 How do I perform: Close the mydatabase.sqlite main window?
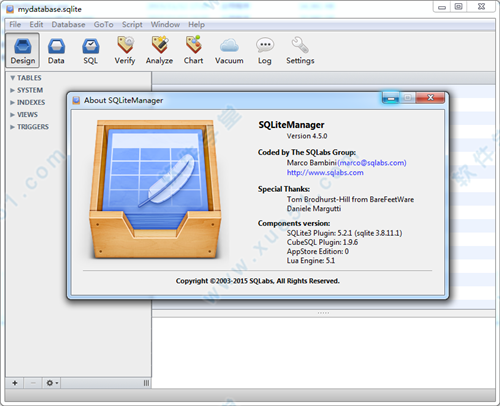pos(481,7)
